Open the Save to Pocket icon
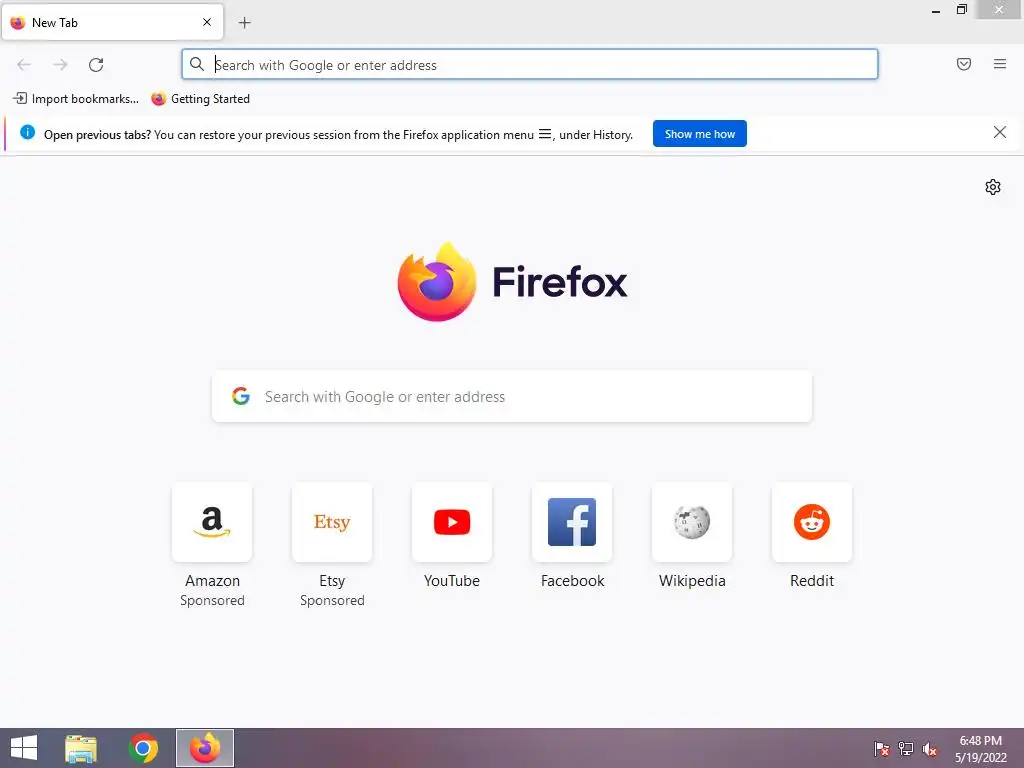 pyautogui.click(x=964, y=64)
